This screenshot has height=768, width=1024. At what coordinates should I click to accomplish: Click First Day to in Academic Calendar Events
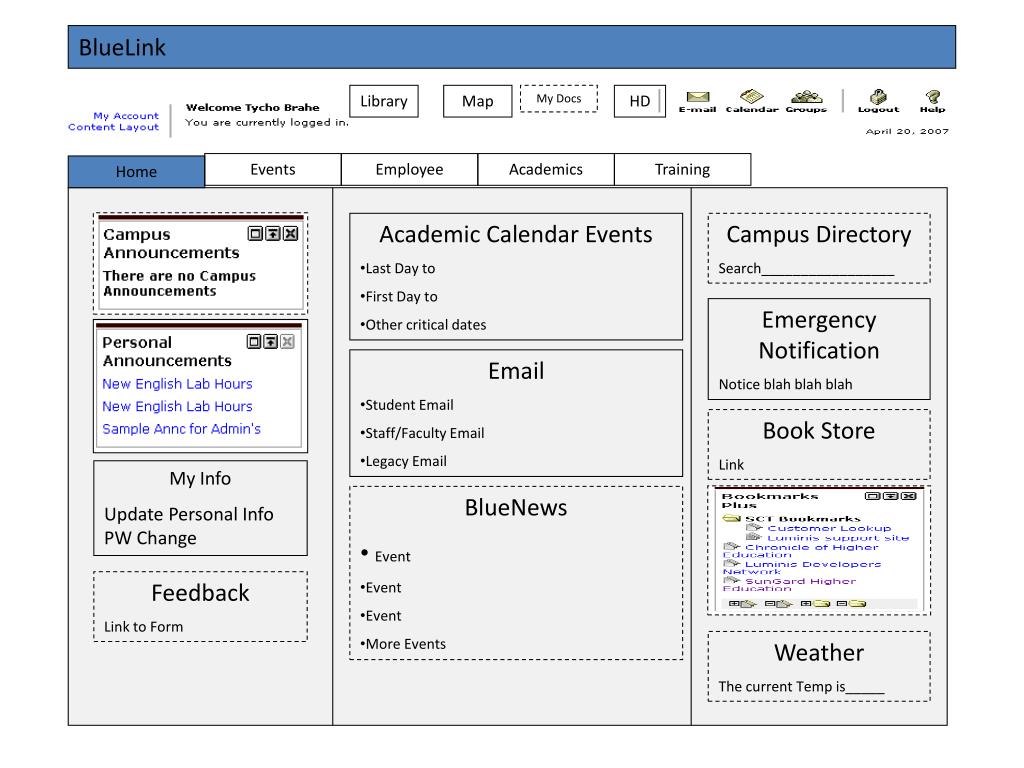[x=399, y=296]
